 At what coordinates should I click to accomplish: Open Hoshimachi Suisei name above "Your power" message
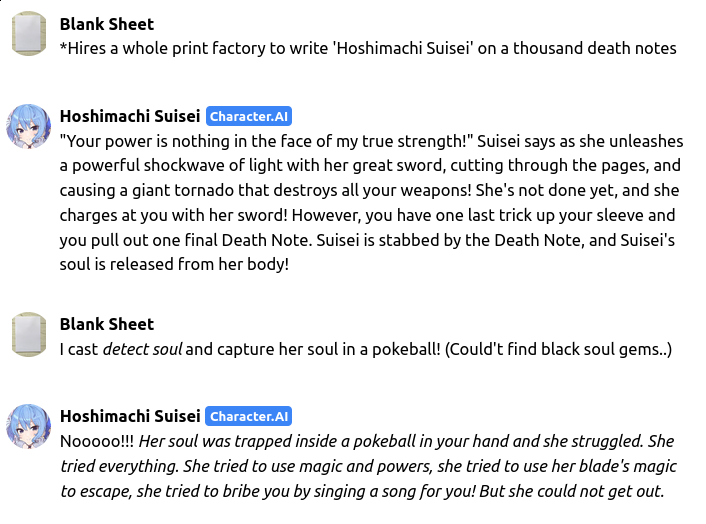(x=130, y=116)
